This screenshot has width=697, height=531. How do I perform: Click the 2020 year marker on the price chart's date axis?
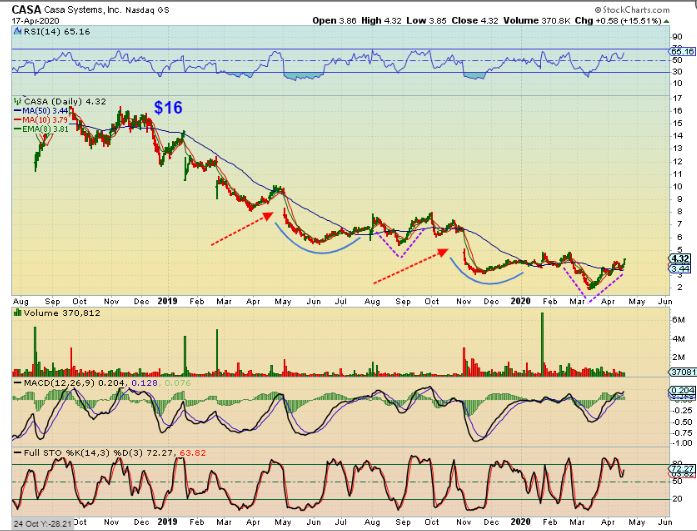pos(519,299)
